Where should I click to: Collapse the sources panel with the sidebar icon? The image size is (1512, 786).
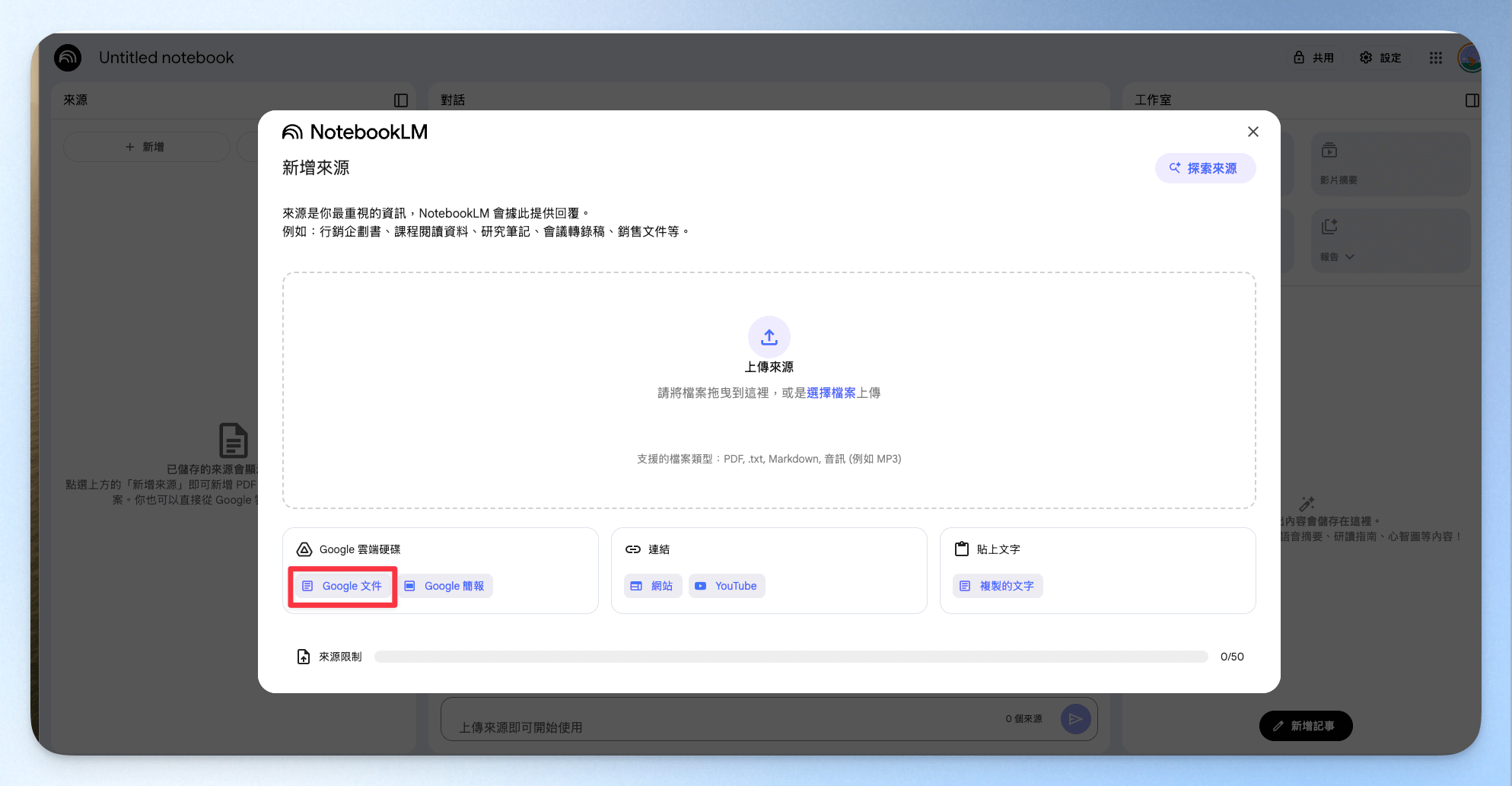[x=401, y=100]
